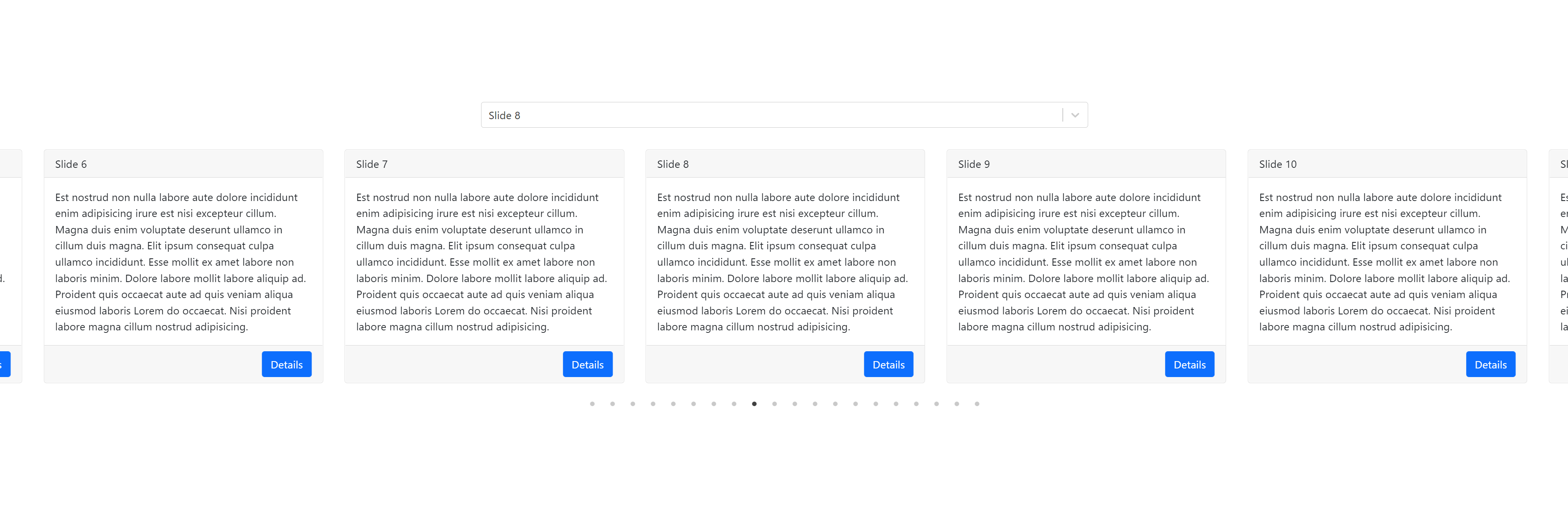Click the Slide 7 card header
1568x506 pixels.
pos(484,164)
